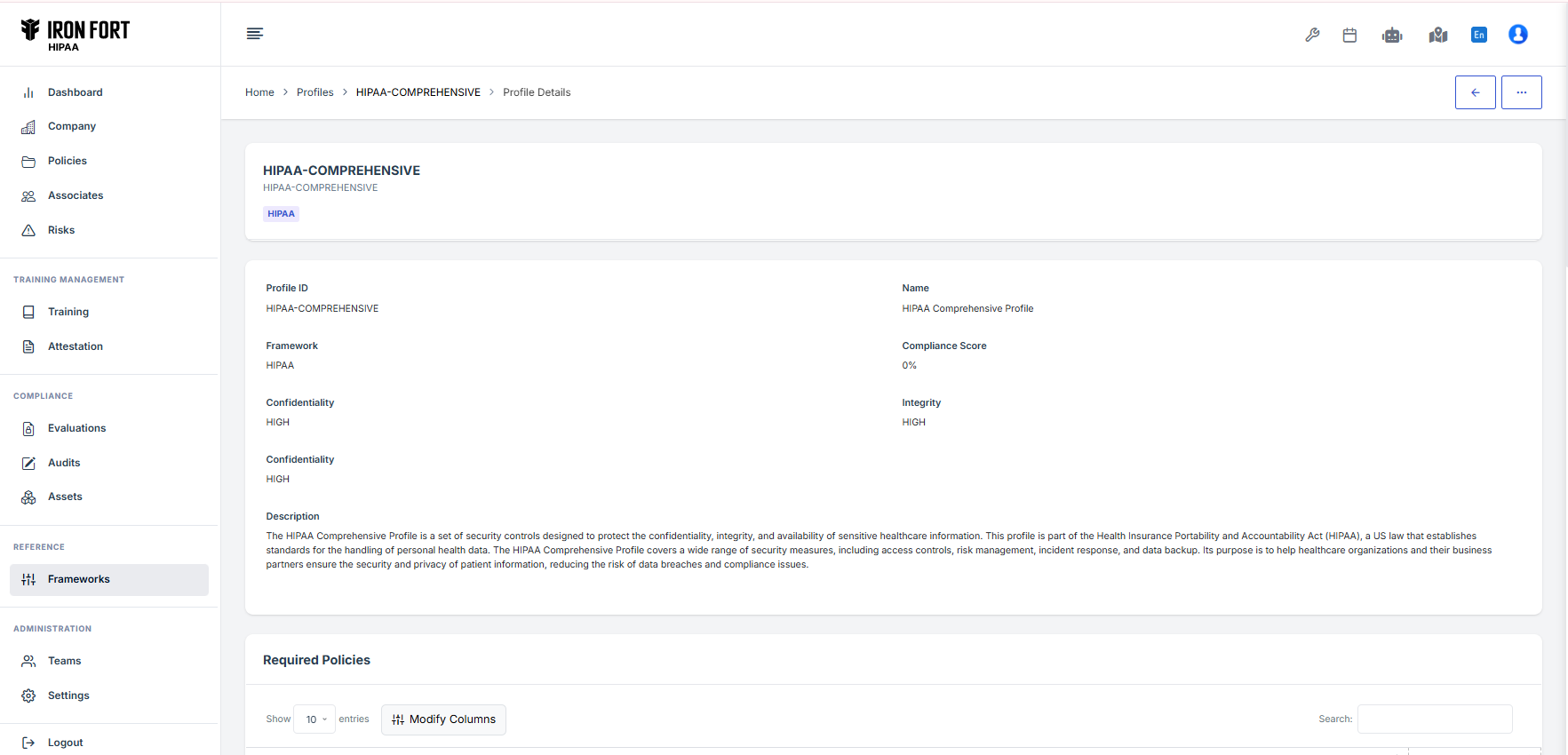
Task: Click the back arrow button
Action: (1475, 92)
